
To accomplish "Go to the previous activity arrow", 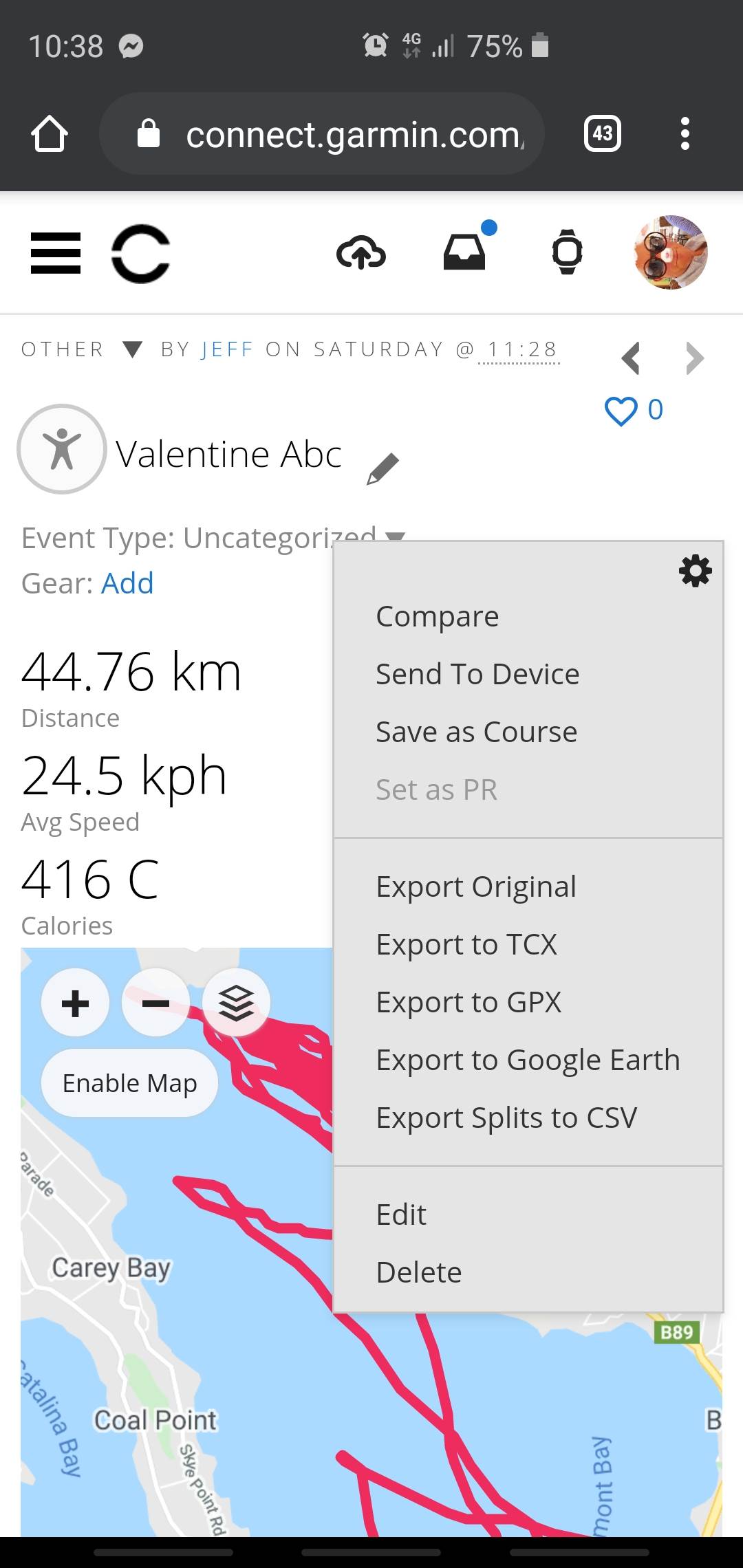I will [631, 358].
